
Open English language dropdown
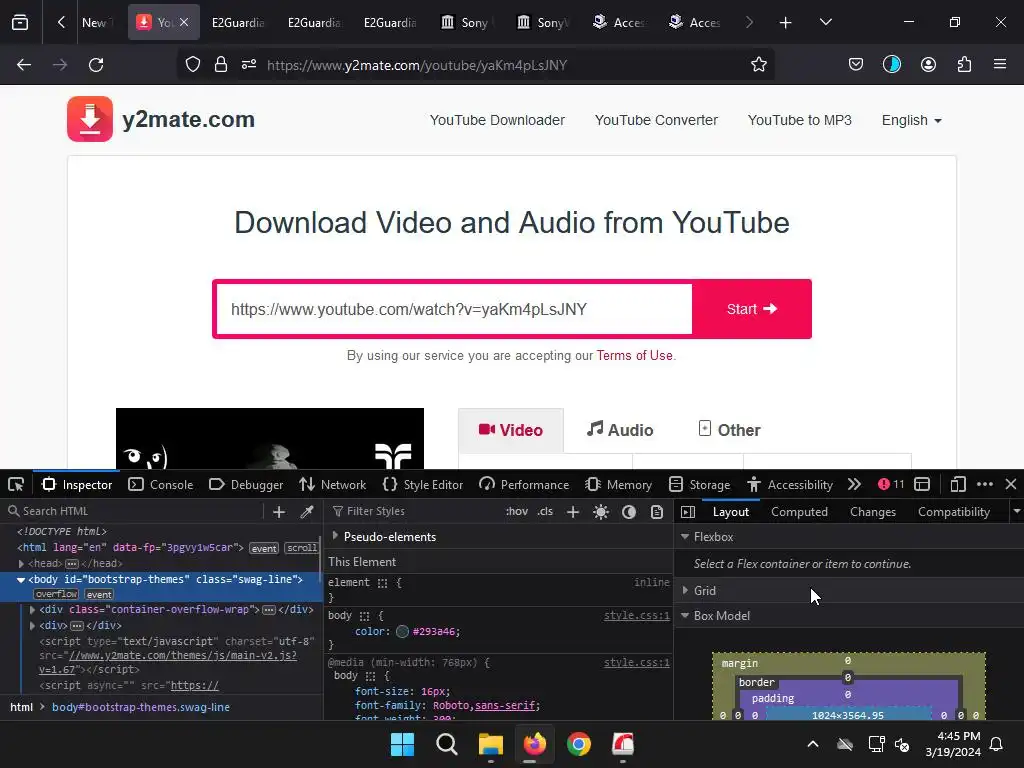912,120
